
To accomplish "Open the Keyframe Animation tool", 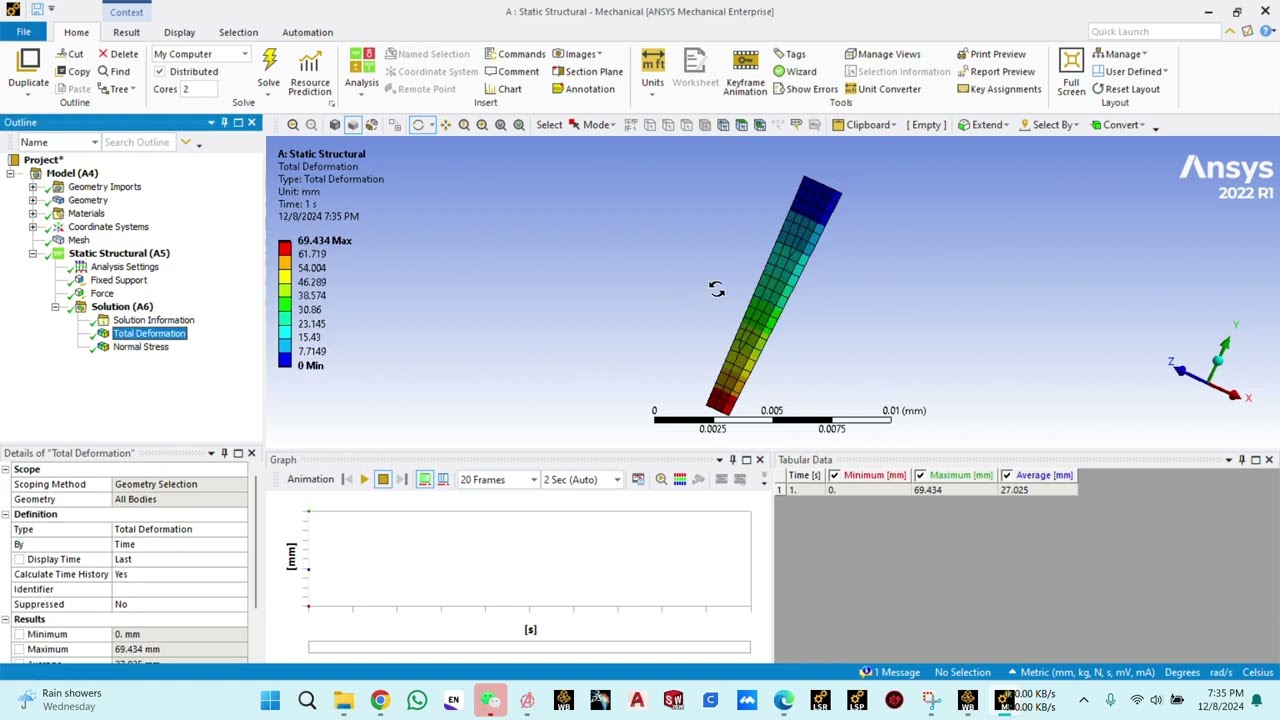I will tap(745, 72).
